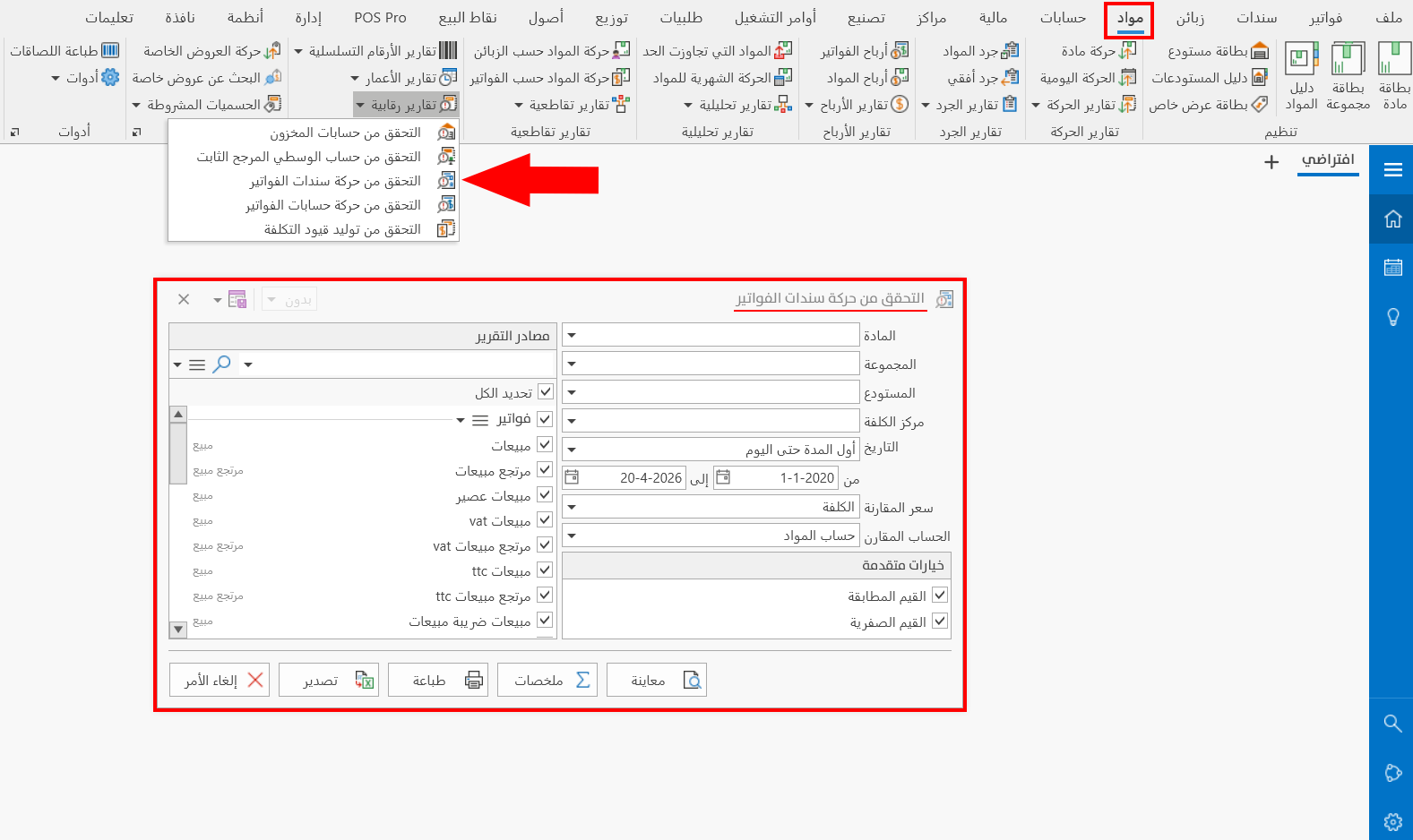Add new tab with plus button
1413x840 pixels.
[x=1271, y=162]
